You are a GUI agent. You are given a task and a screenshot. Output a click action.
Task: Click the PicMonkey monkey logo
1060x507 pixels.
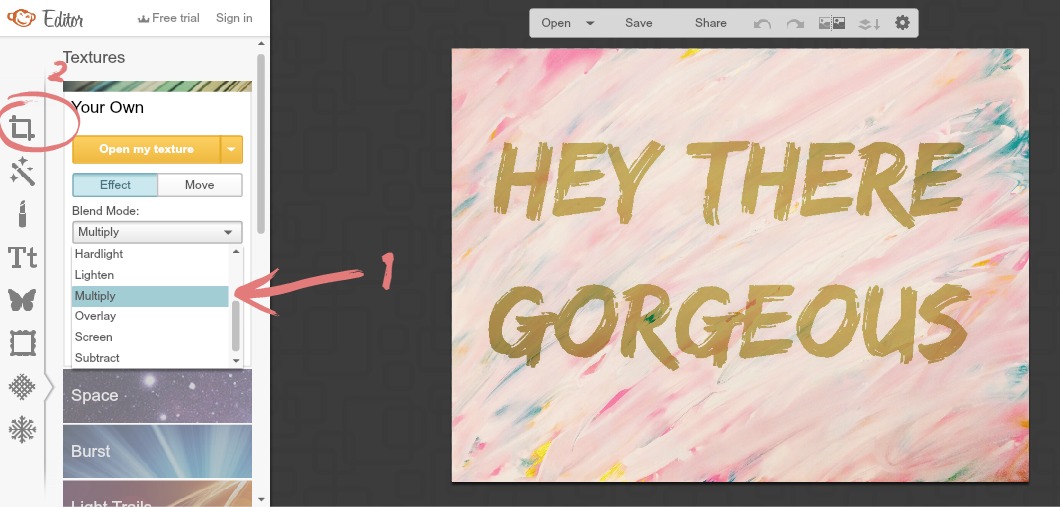pos(21,18)
